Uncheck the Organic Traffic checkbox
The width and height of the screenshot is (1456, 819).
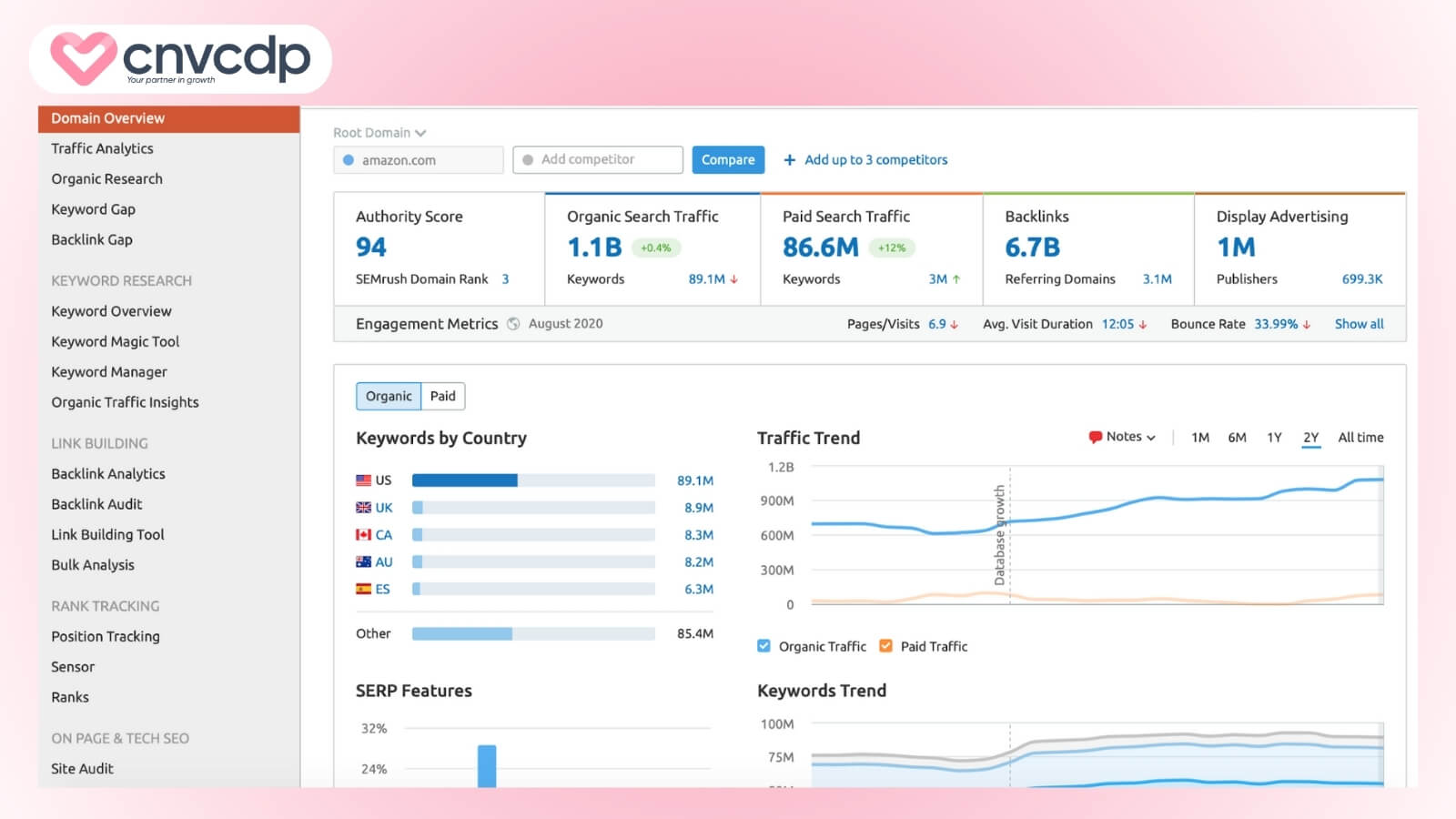tap(763, 646)
